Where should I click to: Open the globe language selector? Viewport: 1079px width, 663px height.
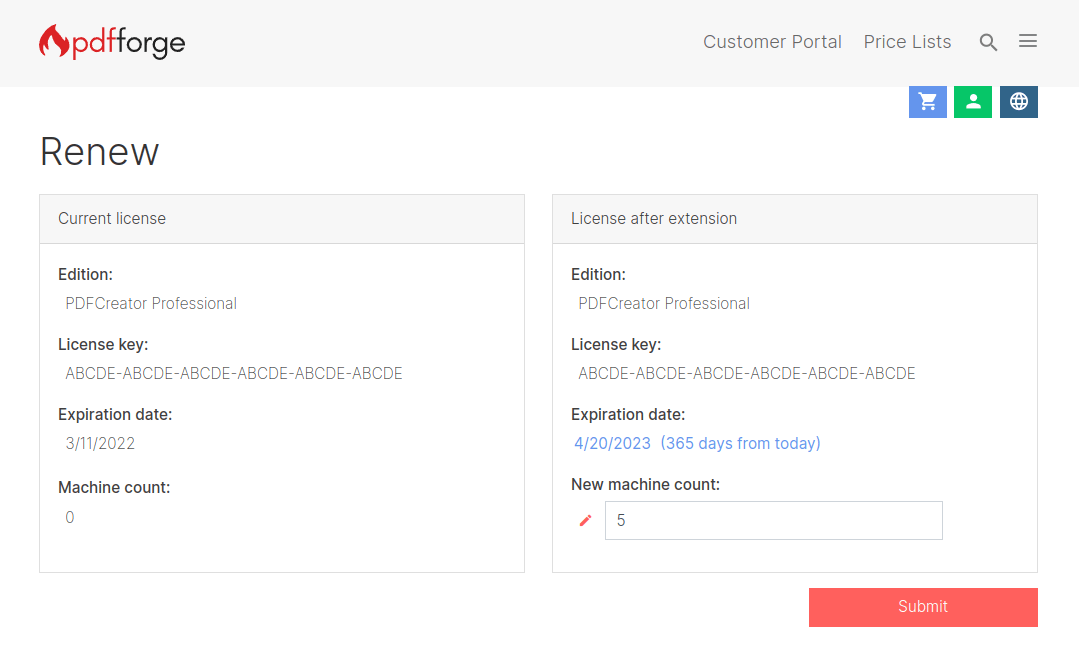(1018, 102)
